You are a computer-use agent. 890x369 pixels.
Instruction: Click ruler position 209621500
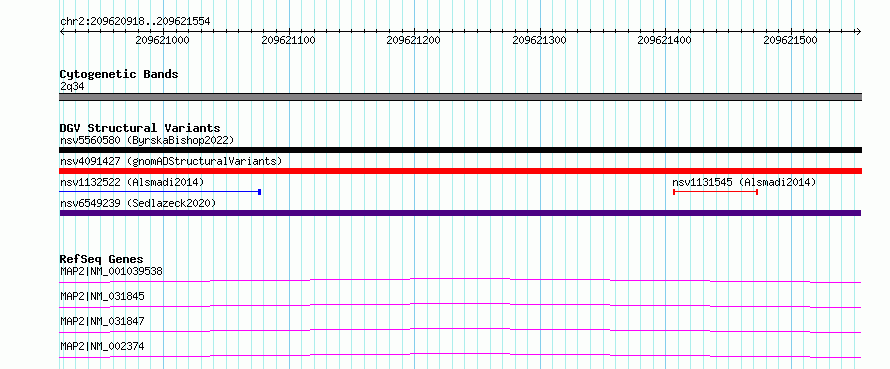pos(790,40)
